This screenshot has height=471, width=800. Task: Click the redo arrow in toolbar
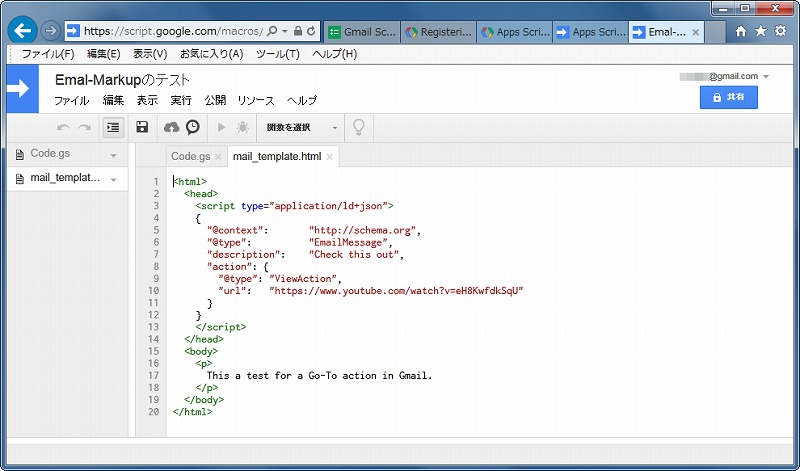pyautogui.click(x=85, y=128)
